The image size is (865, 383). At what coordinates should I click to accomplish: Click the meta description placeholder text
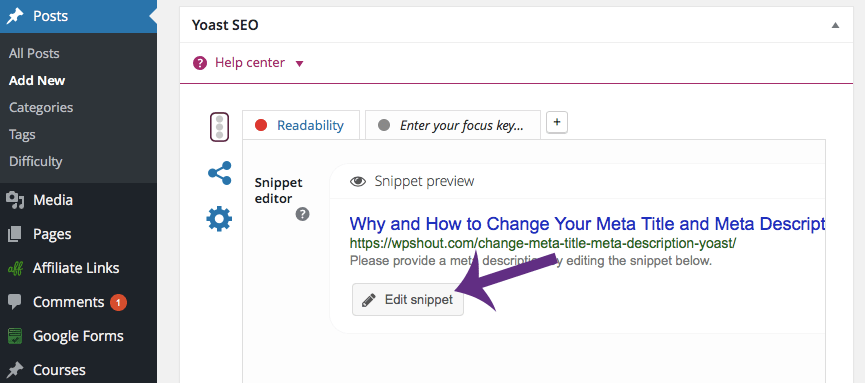click(531, 260)
